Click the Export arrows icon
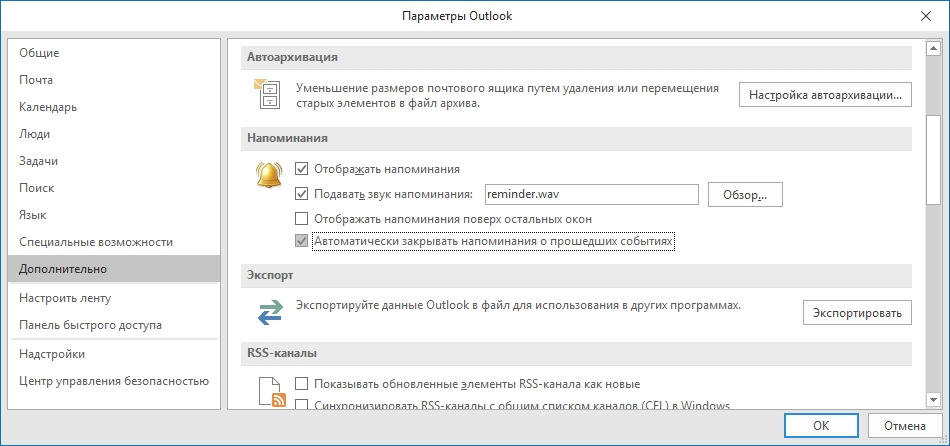 270,312
